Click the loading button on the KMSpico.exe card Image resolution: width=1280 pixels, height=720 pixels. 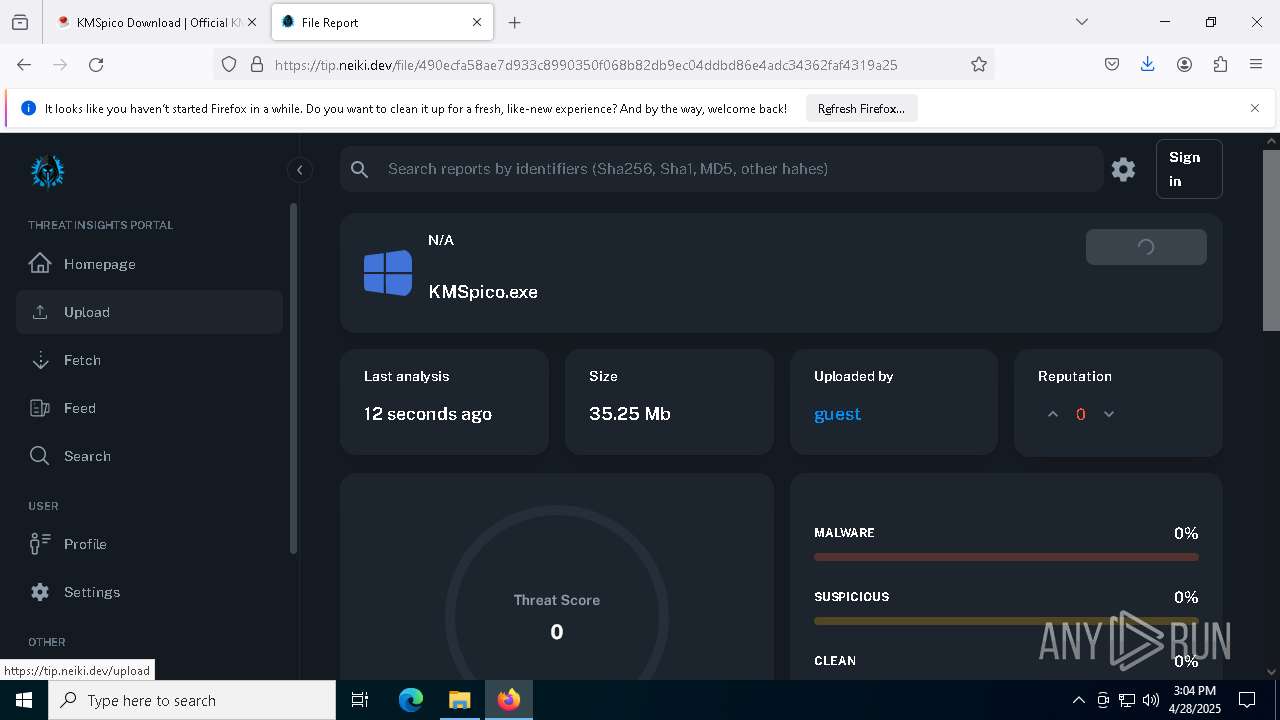coord(1146,247)
